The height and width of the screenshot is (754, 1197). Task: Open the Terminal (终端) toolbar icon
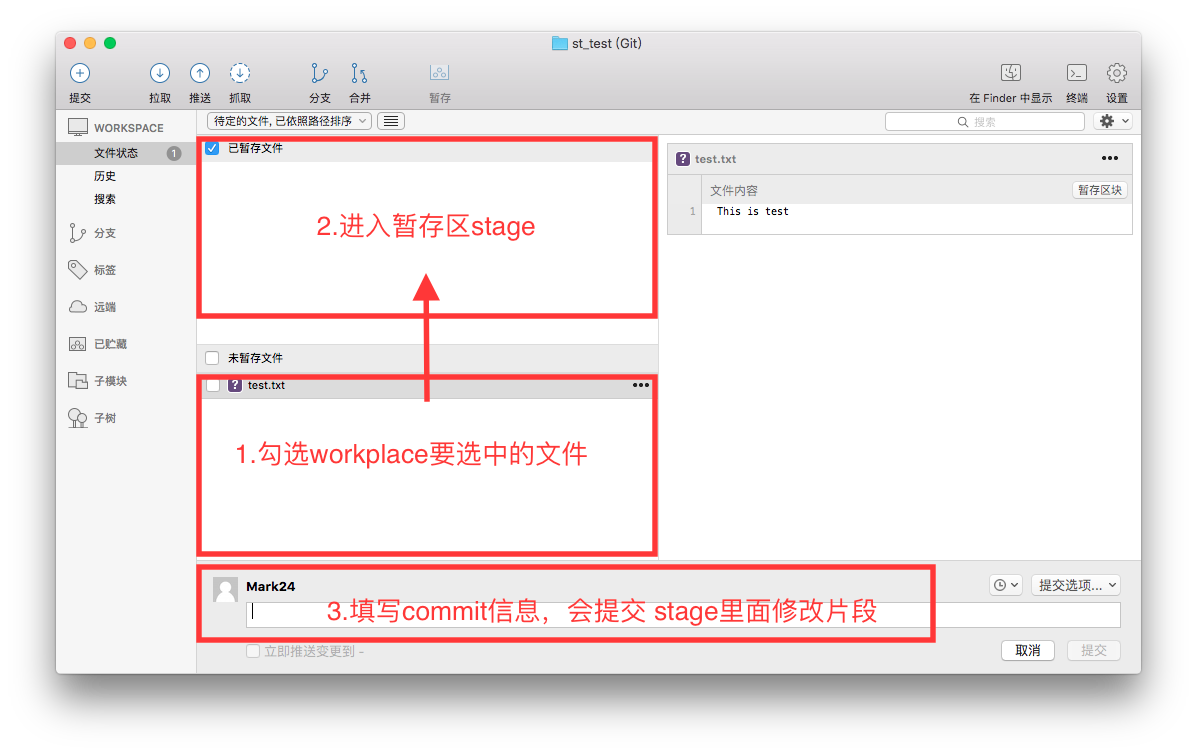(x=1076, y=73)
